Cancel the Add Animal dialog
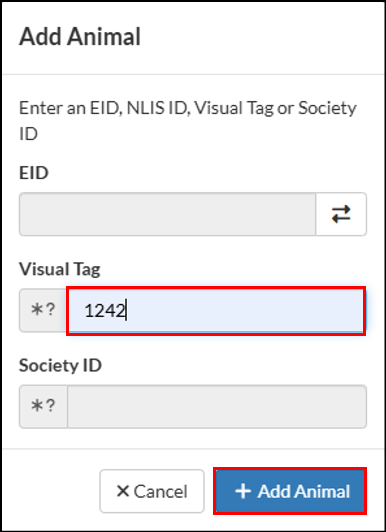This screenshot has height=532, width=386. tap(152, 491)
